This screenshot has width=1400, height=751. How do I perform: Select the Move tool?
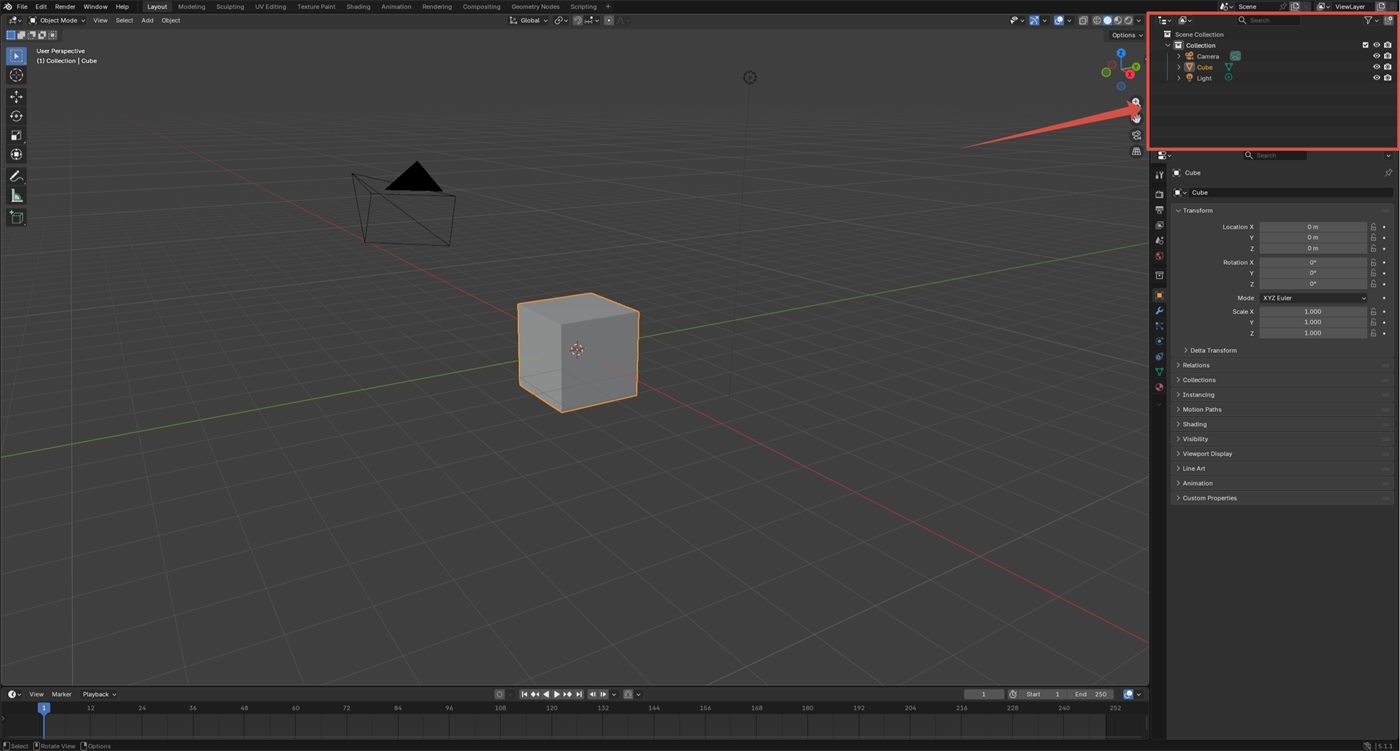coord(16,97)
